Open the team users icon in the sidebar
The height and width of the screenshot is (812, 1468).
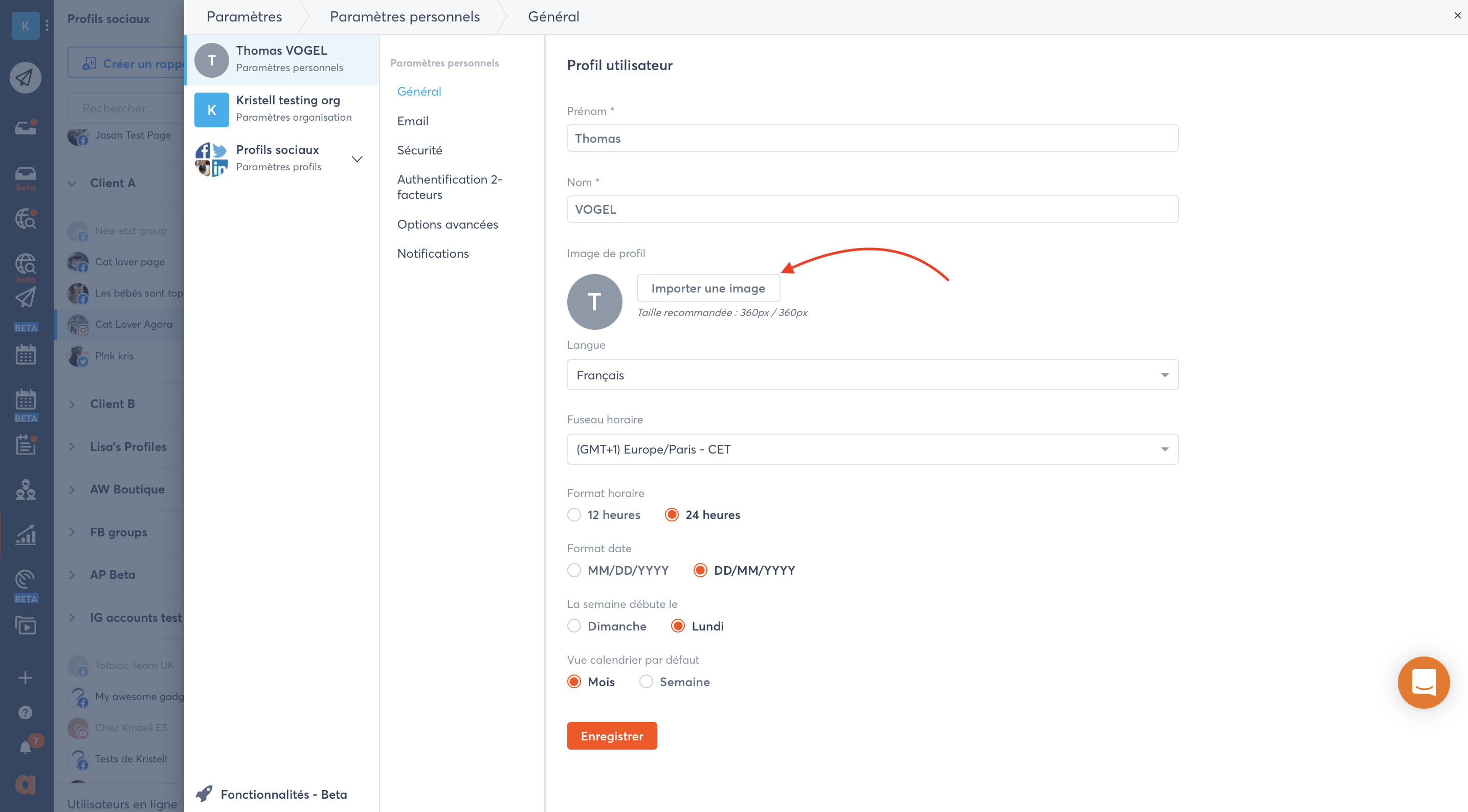click(25, 489)
